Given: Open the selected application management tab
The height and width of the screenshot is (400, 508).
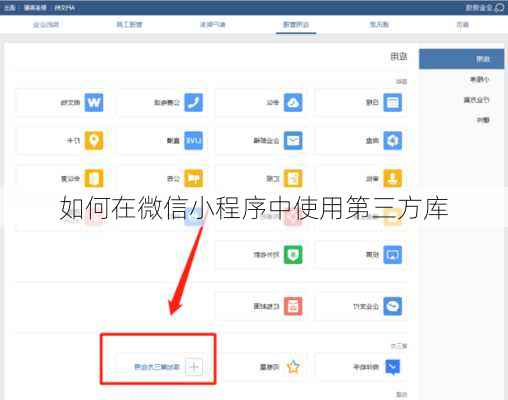Looking at the screenshot, I should pyautogui.click(x=296, y=24).
